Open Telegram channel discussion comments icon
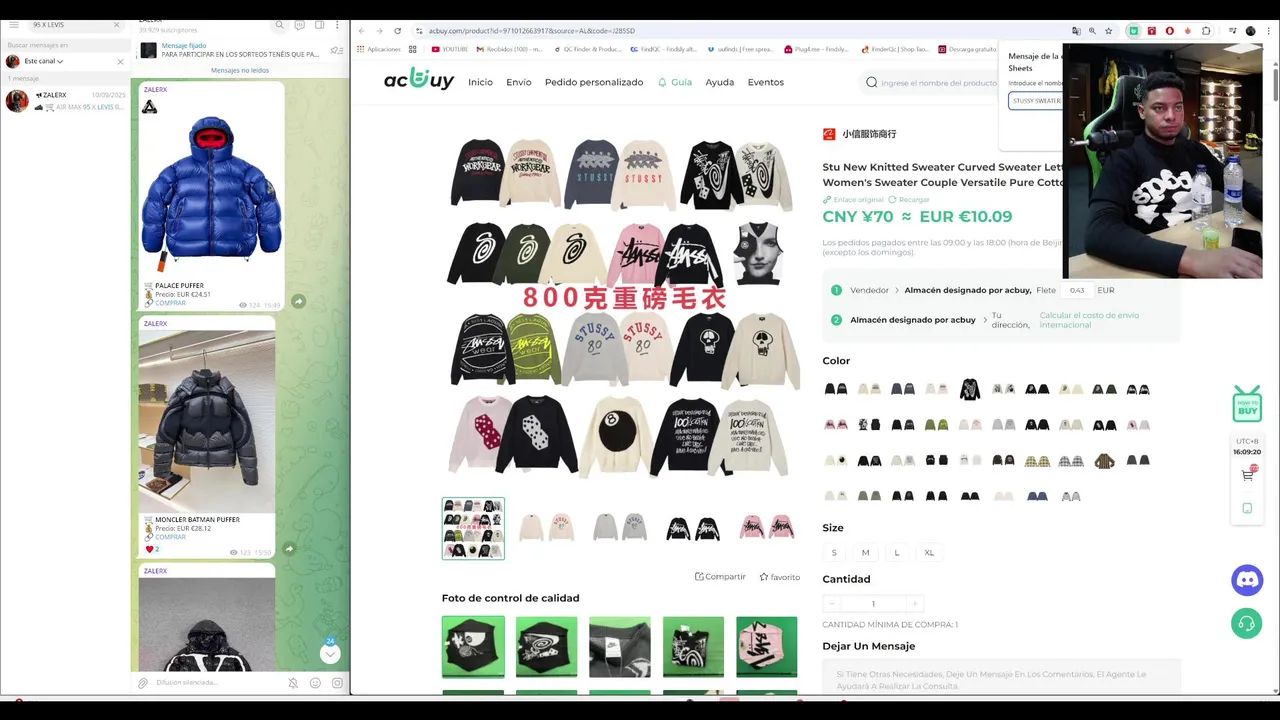Image resolution: width=1280 pixels, height=720 pixels. (x=299, y=24)
